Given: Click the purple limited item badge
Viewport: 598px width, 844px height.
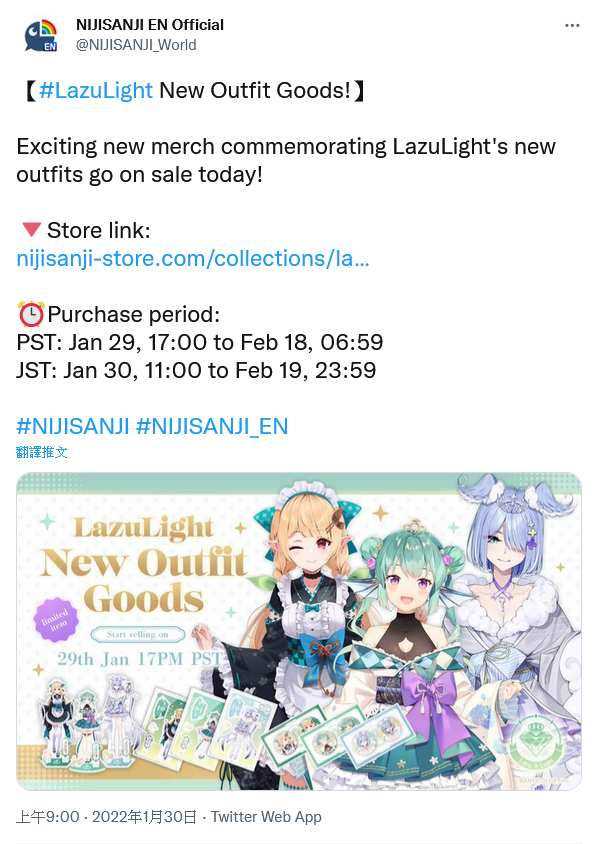Looking at the screenshot, I should pyautogui.click(x=56, y=620).
